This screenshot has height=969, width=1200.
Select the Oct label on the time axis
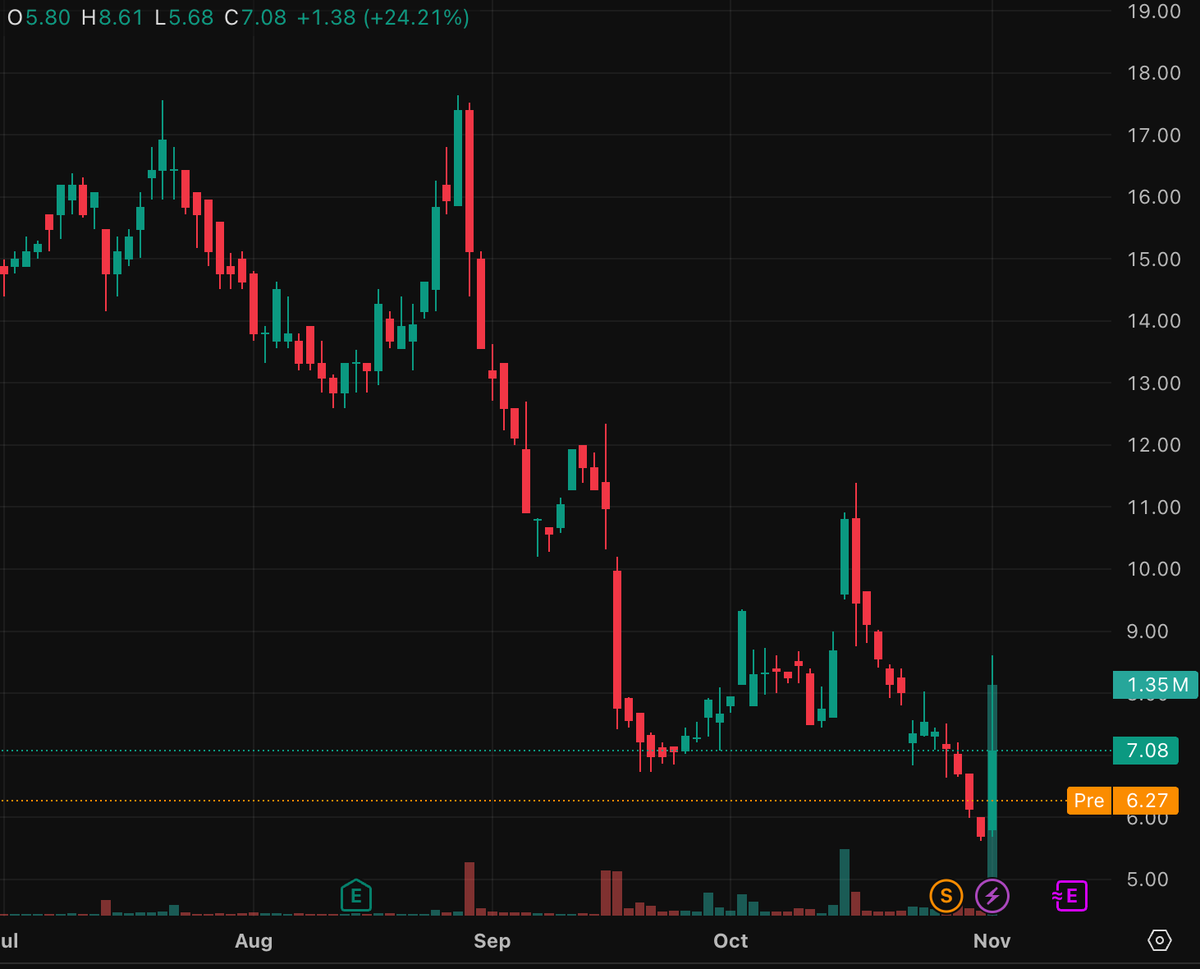pos(730,941)
